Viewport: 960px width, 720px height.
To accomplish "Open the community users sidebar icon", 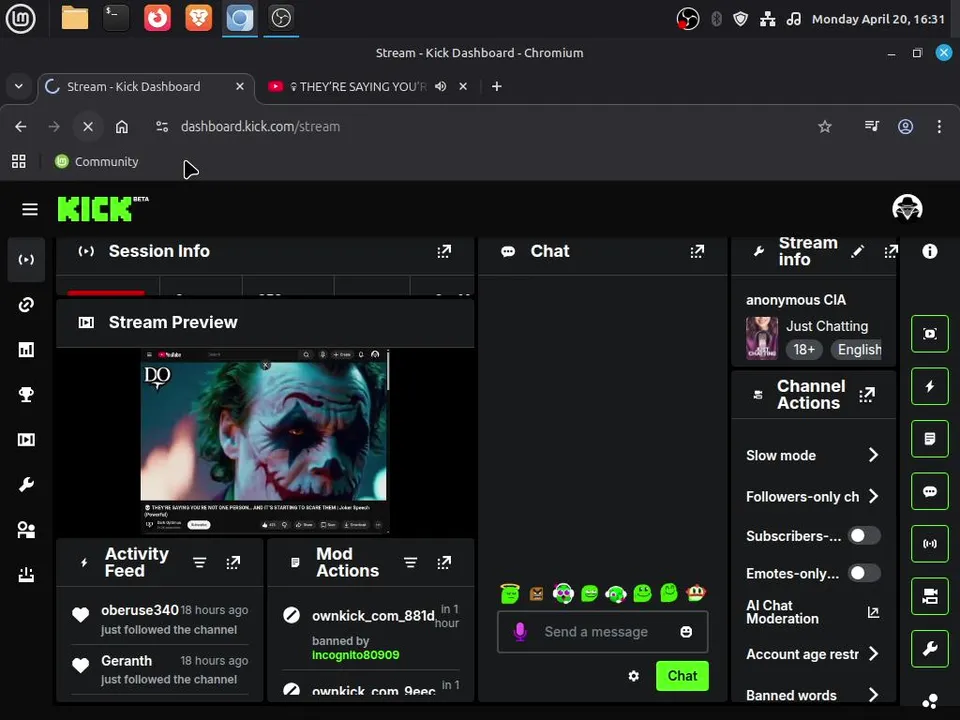I will pos(26,530).
